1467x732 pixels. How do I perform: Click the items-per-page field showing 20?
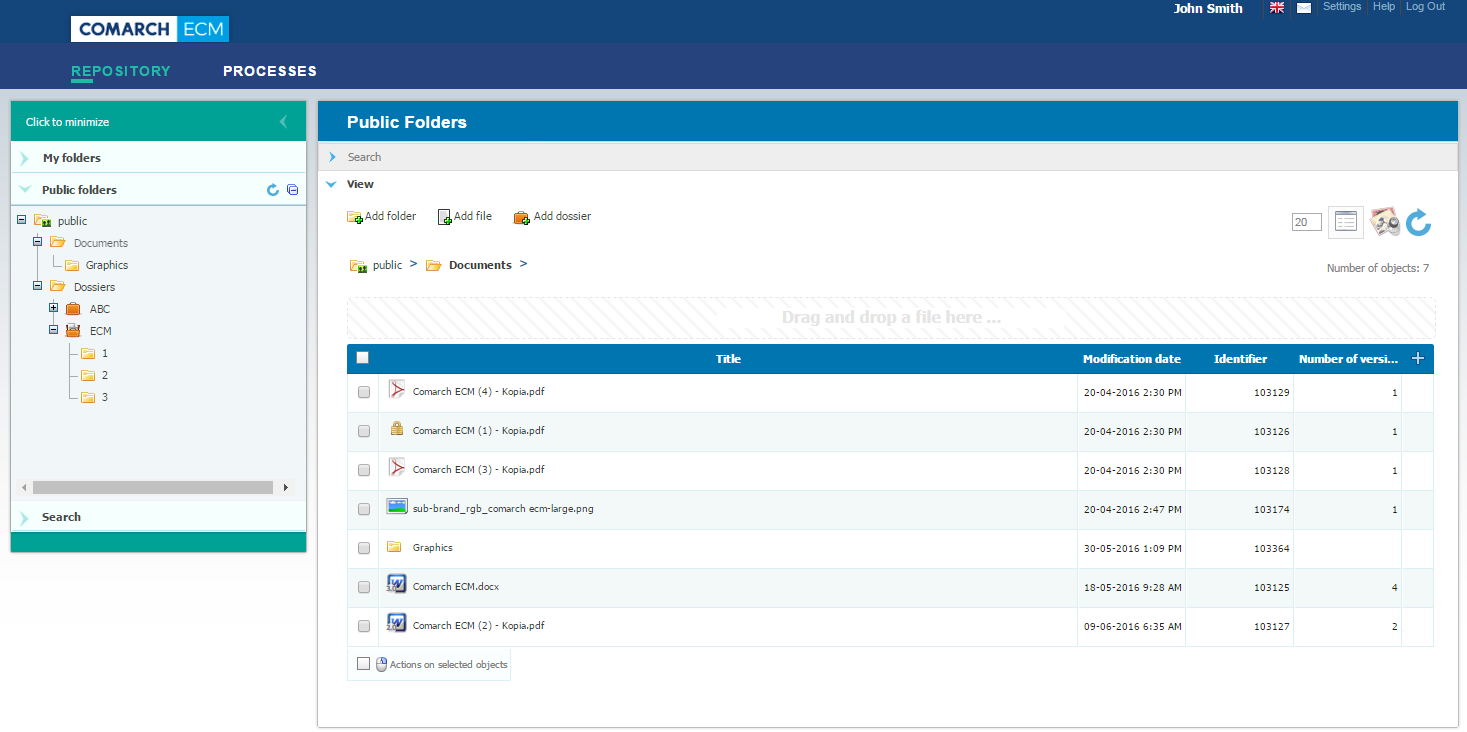(x=1306, y=222)
